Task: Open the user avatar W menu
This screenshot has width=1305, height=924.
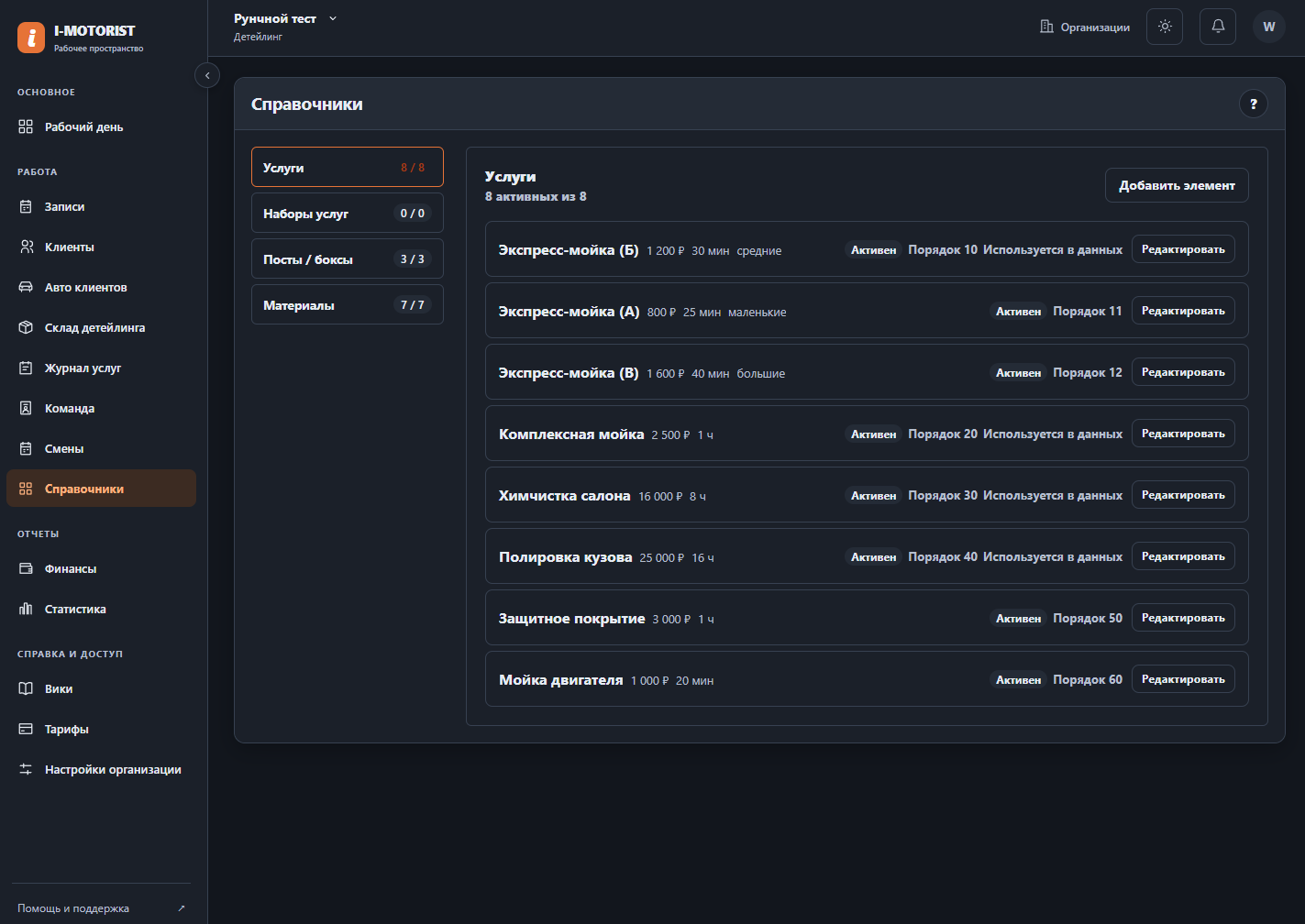Action: (x=1269, y=27)
